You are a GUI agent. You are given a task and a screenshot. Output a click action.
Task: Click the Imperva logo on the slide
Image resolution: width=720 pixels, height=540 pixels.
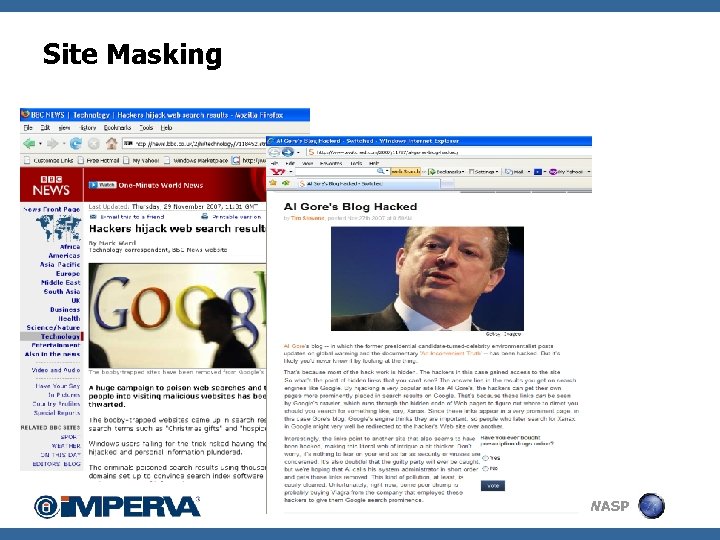tap(117, 506)
